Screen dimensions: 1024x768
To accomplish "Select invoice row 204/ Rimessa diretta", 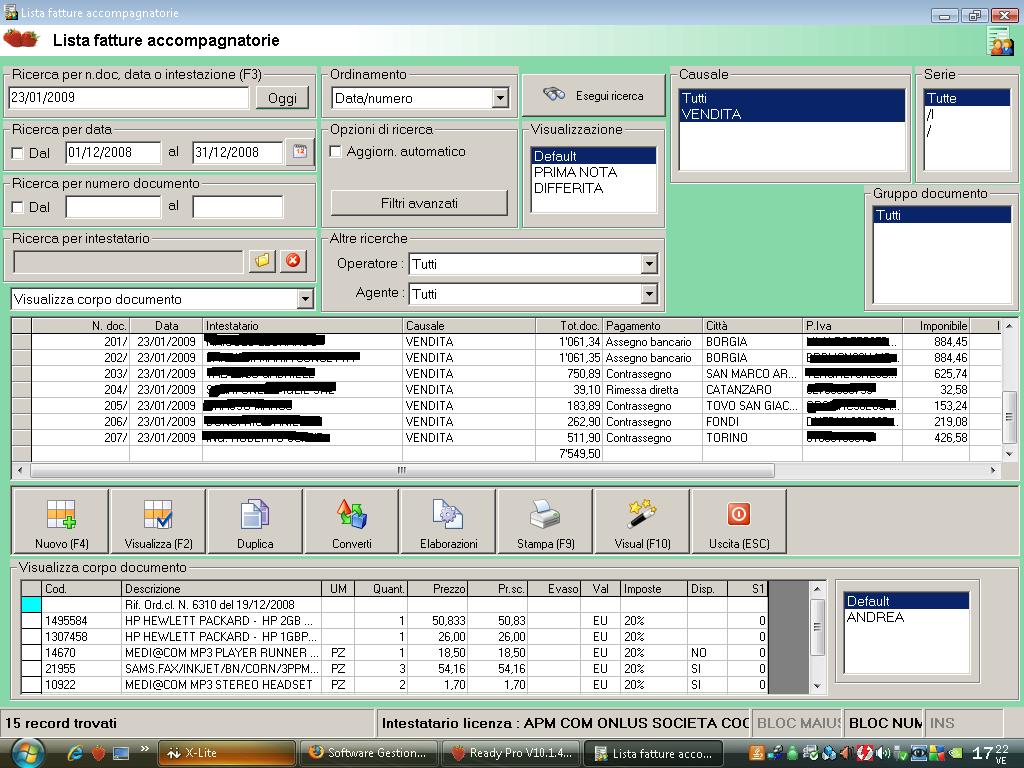I will tap(506, 390).
